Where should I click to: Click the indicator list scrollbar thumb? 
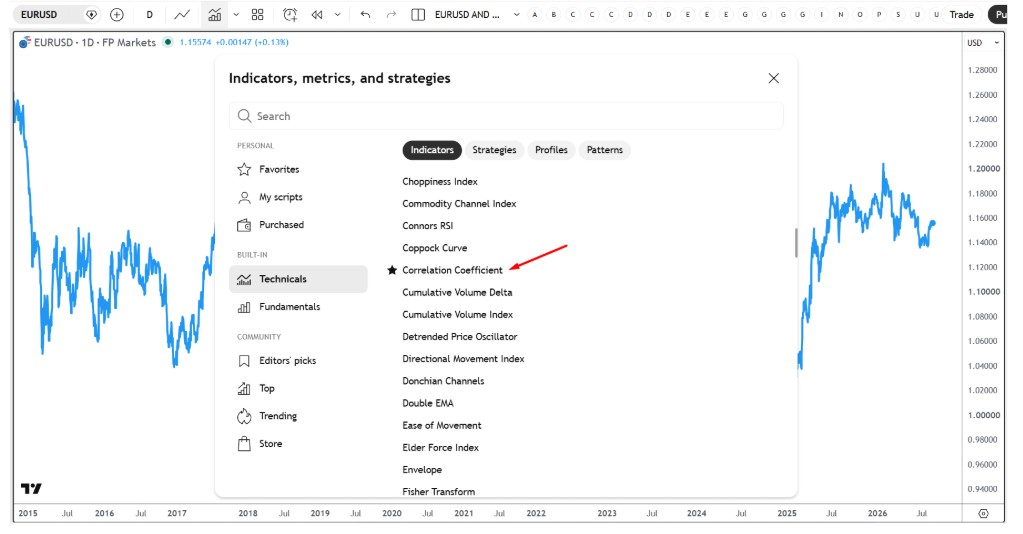coord(795,243)
